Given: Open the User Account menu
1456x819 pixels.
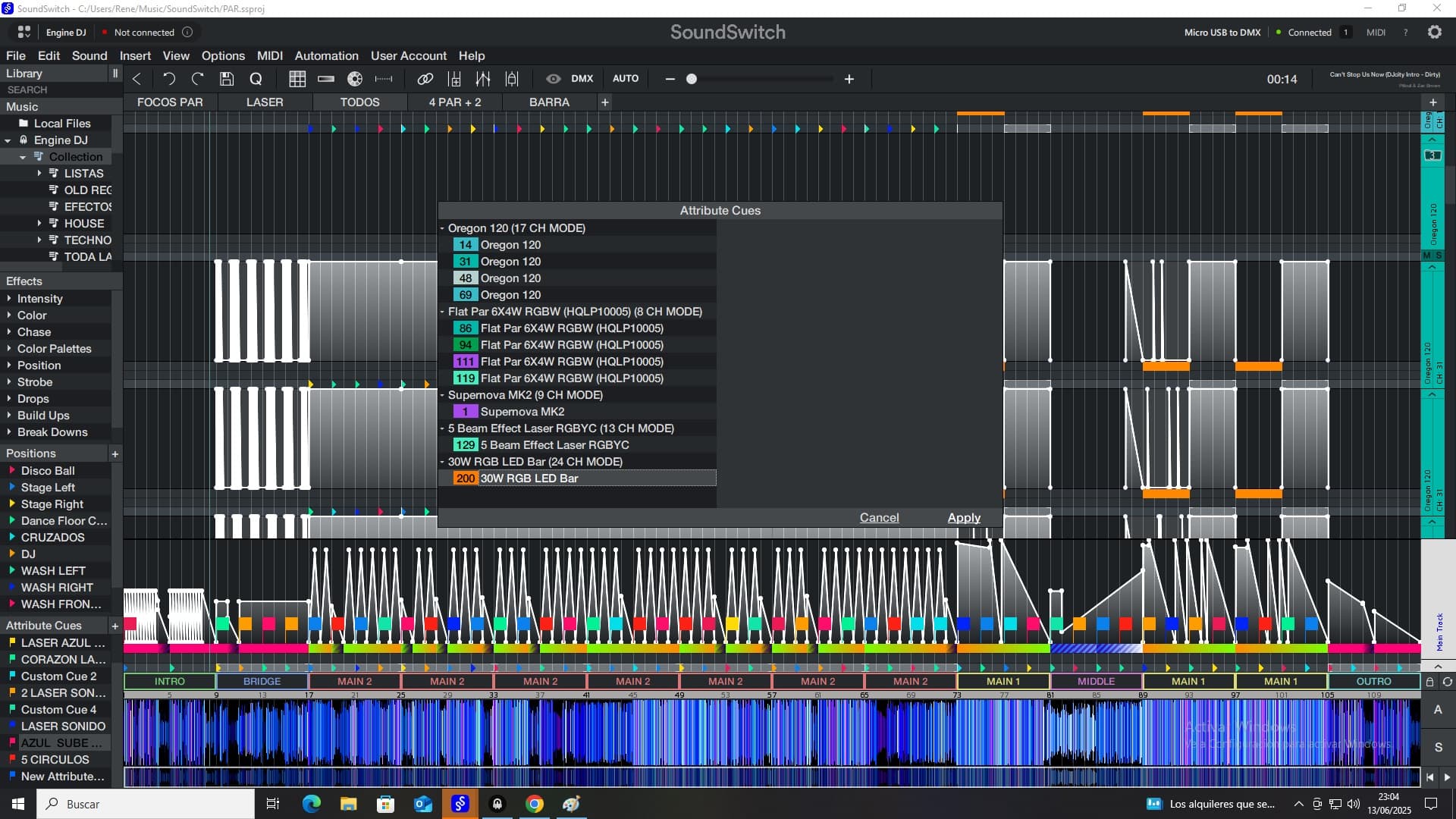Looking at the screenshot, I should point(408,56).
